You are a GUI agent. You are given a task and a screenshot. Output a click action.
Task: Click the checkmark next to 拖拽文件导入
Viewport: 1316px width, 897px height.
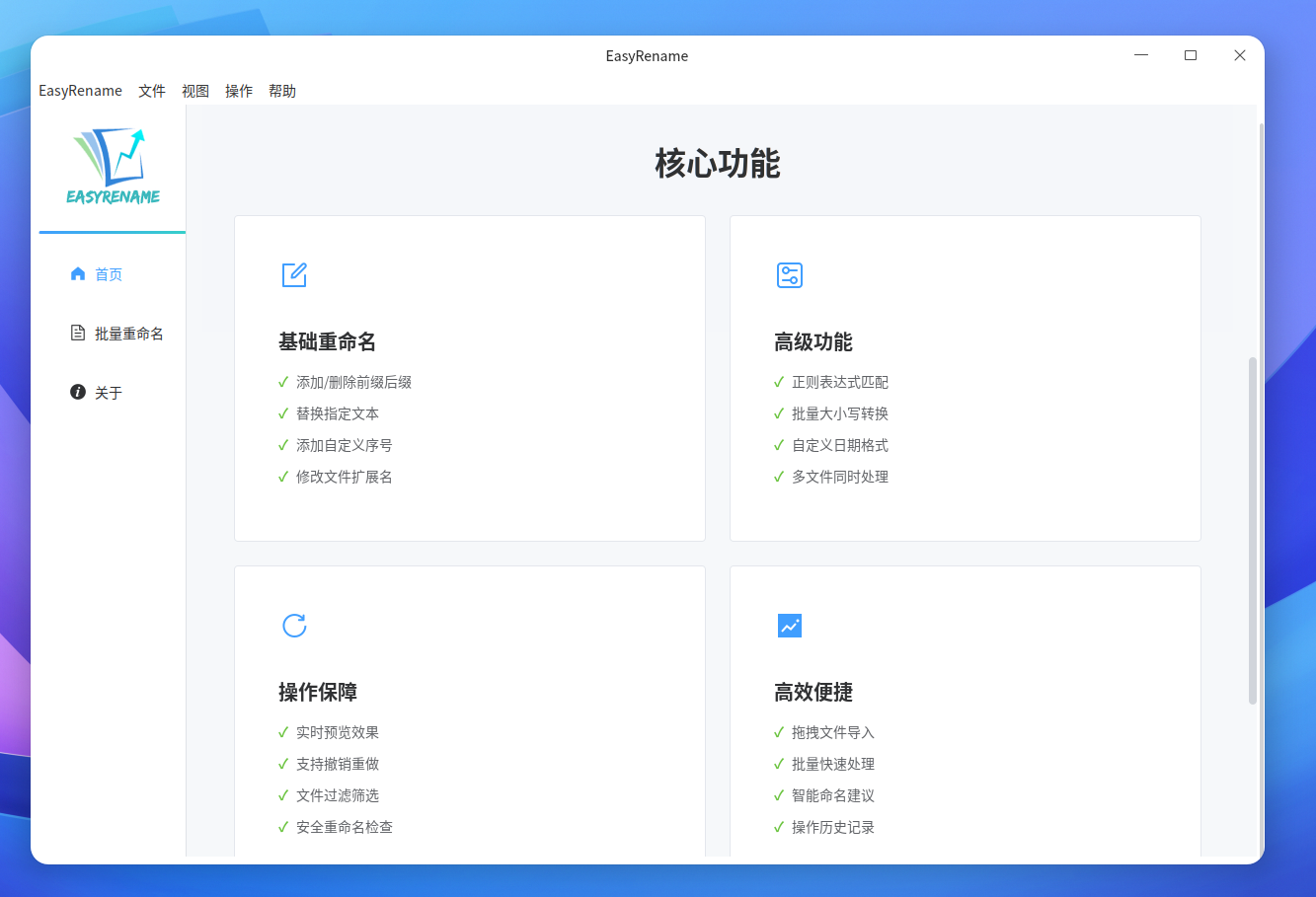(x=779, y=732)
